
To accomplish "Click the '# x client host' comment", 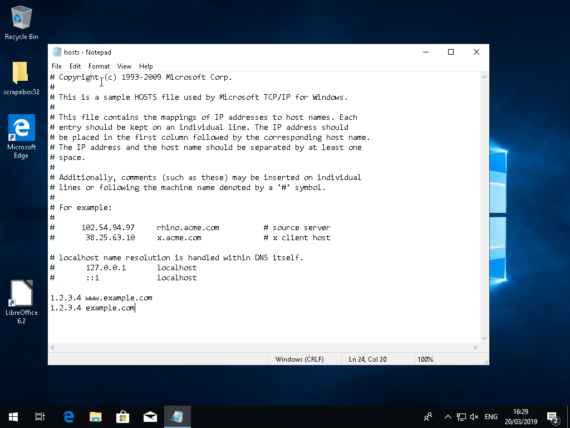I will pyautogui.click(x=297, y=238).
